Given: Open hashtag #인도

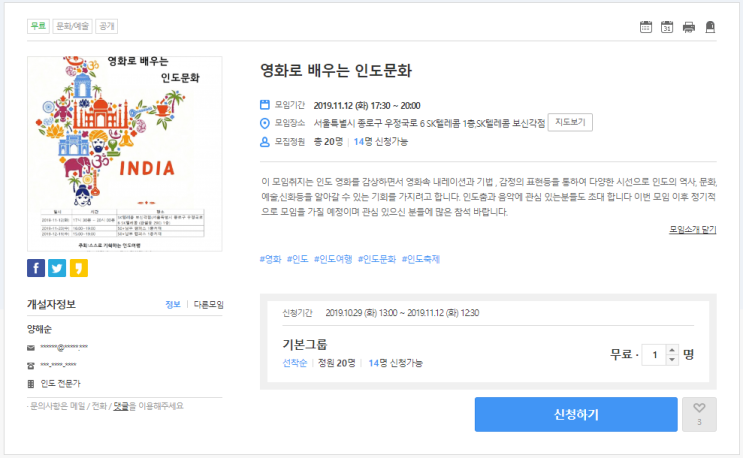Looking at the screenshot, I should (298, 259).
